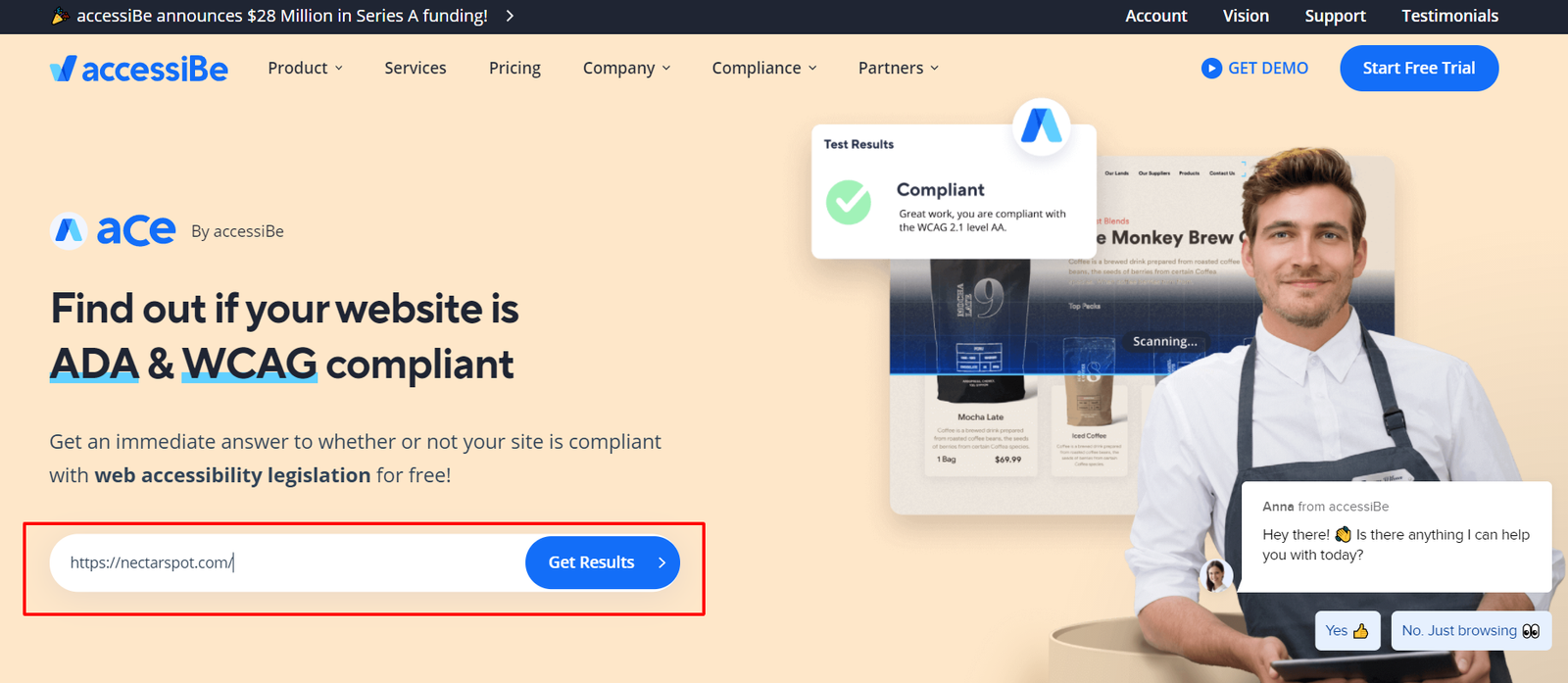
Task: Open the Services menu item
Action: [x=416, y=68]
